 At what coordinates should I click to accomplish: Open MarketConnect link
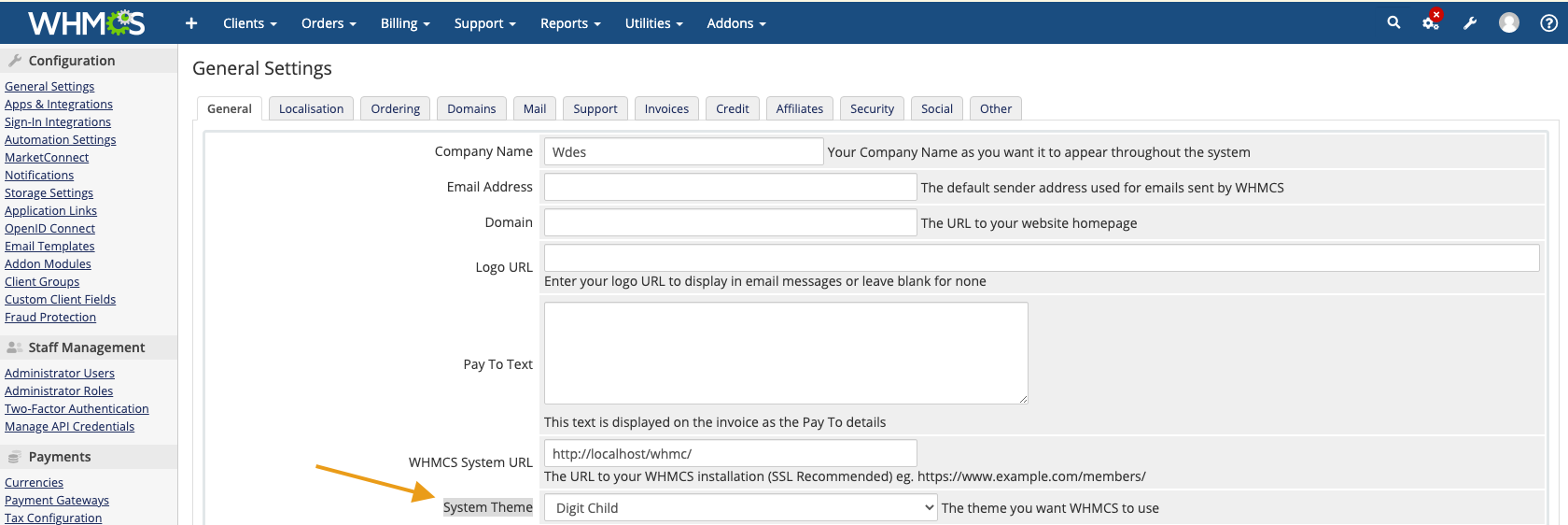(47, 157)
